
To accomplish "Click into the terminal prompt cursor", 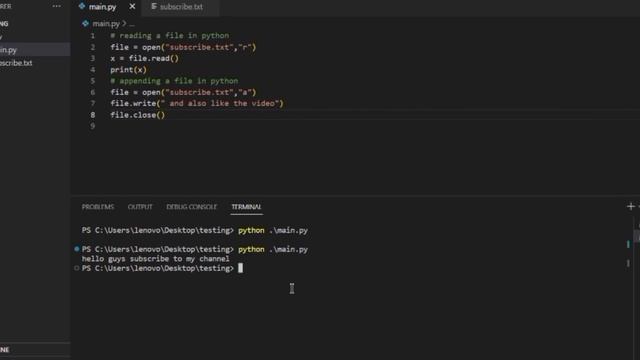I will 240,268.
